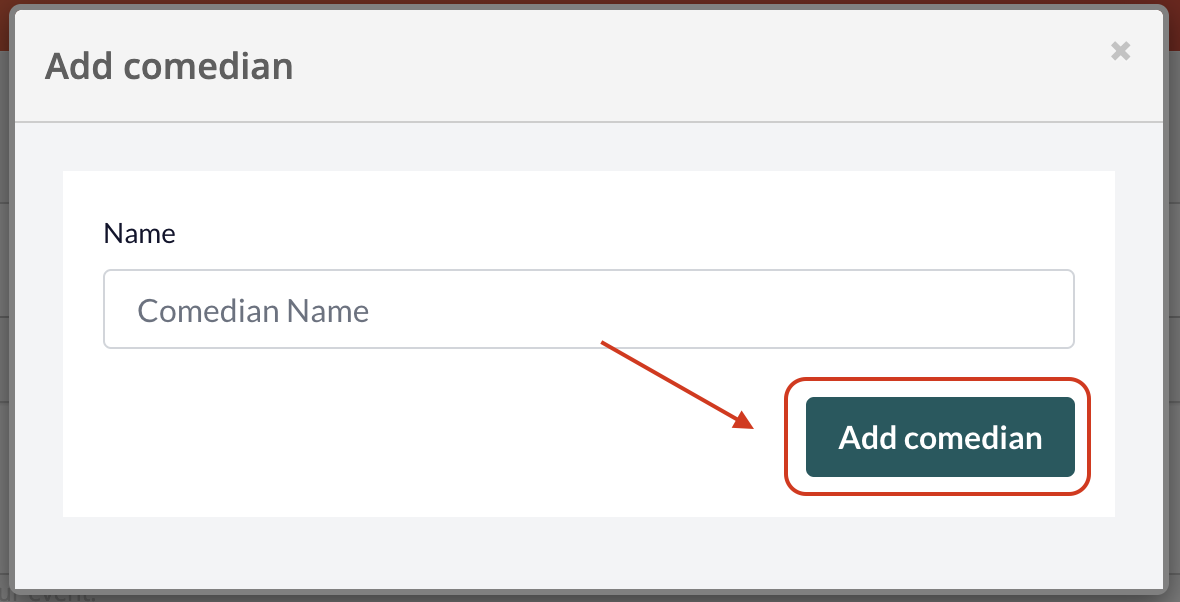Viewport: 1180px width, 602px height.
Task: Click the Name field label
Action: point(139,233)
